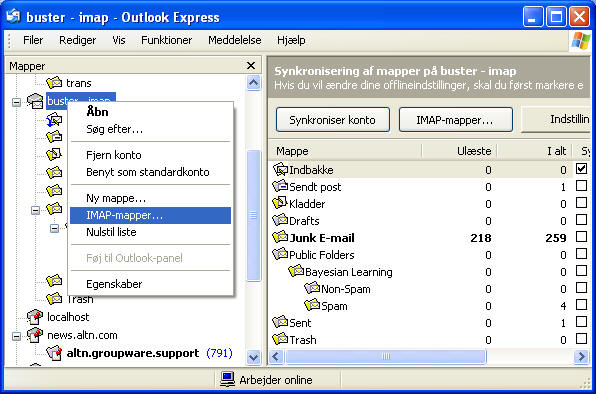Check the Kladder sync checkbox
This screenshot has width=596, height=394.
pyautogui.click(x=581, y=203)
